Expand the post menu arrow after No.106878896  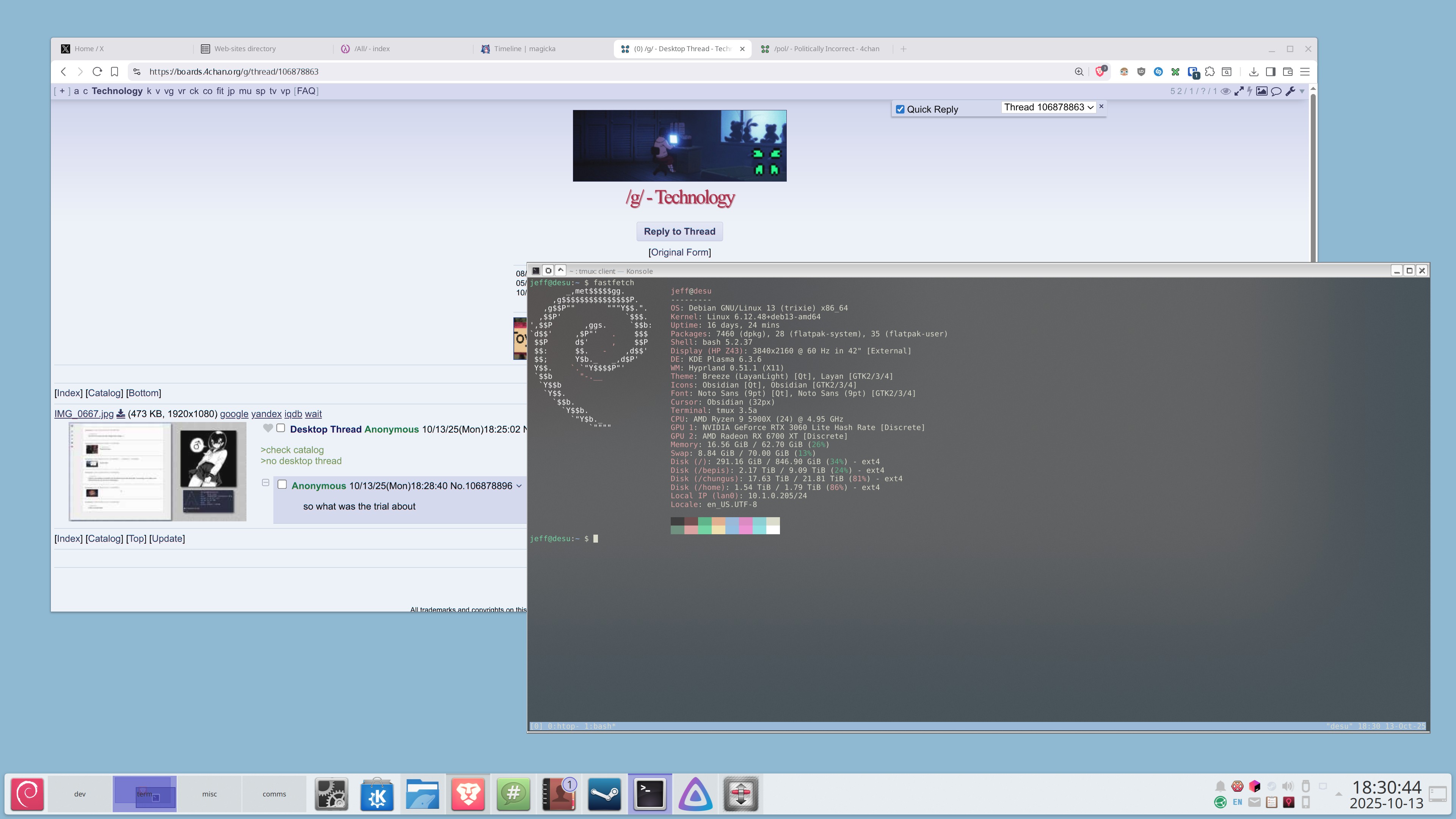click(519, 486)
